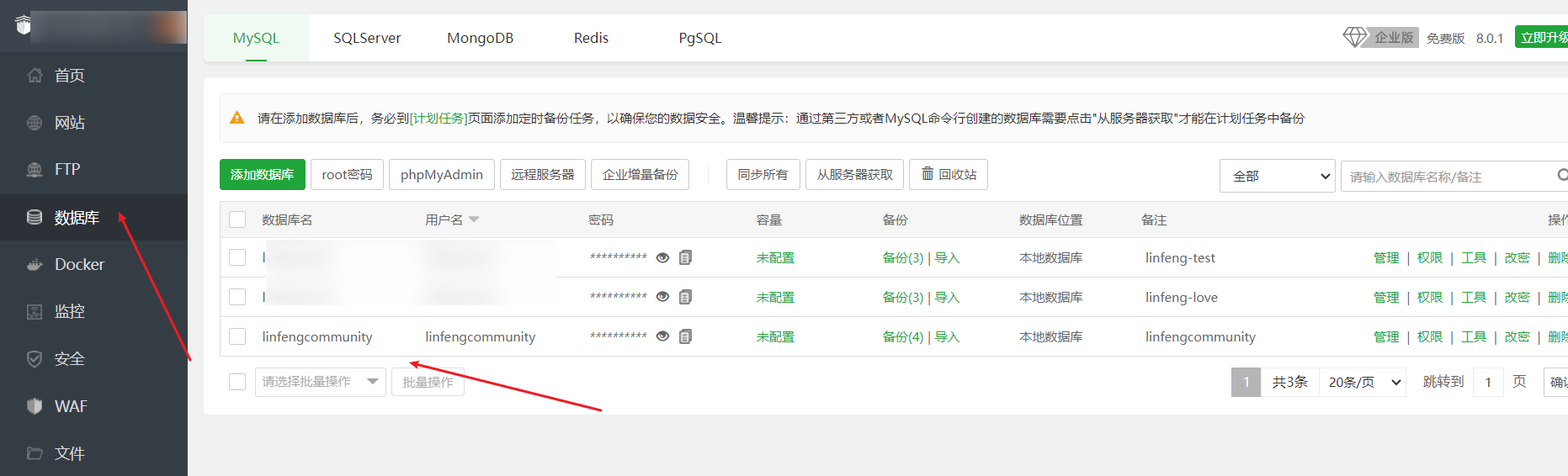
Task: Show password in linfengcommunity row
Action: pyautogui.click(x=662, y=336)
